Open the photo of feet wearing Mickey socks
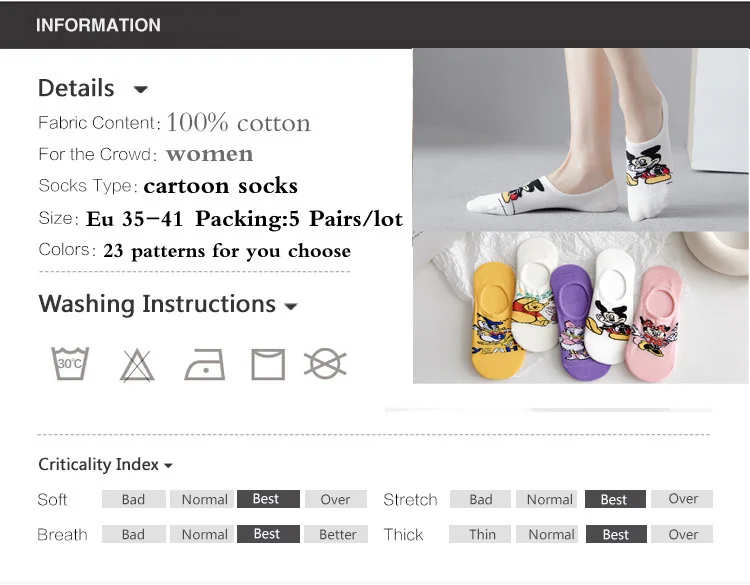The image size is (750, 585). click(581, 140)
